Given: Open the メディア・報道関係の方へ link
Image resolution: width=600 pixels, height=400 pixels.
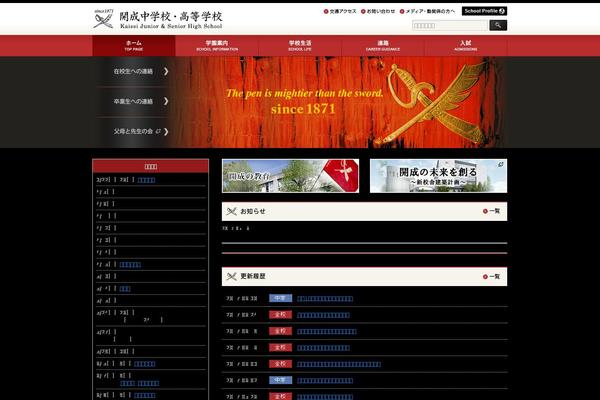Looking at the screenshot, I should pos(427,11).
